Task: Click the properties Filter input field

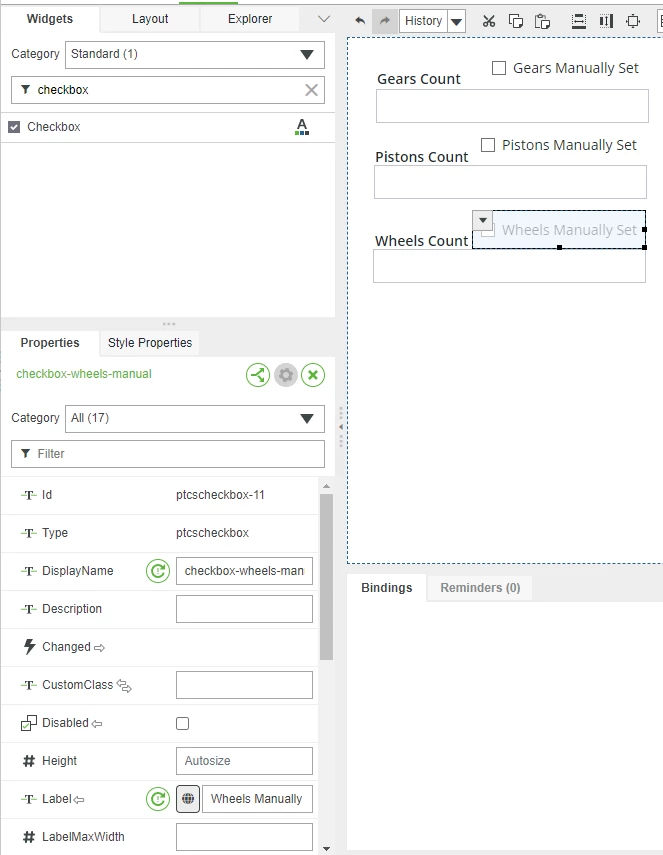Action: tap(168, 454)
